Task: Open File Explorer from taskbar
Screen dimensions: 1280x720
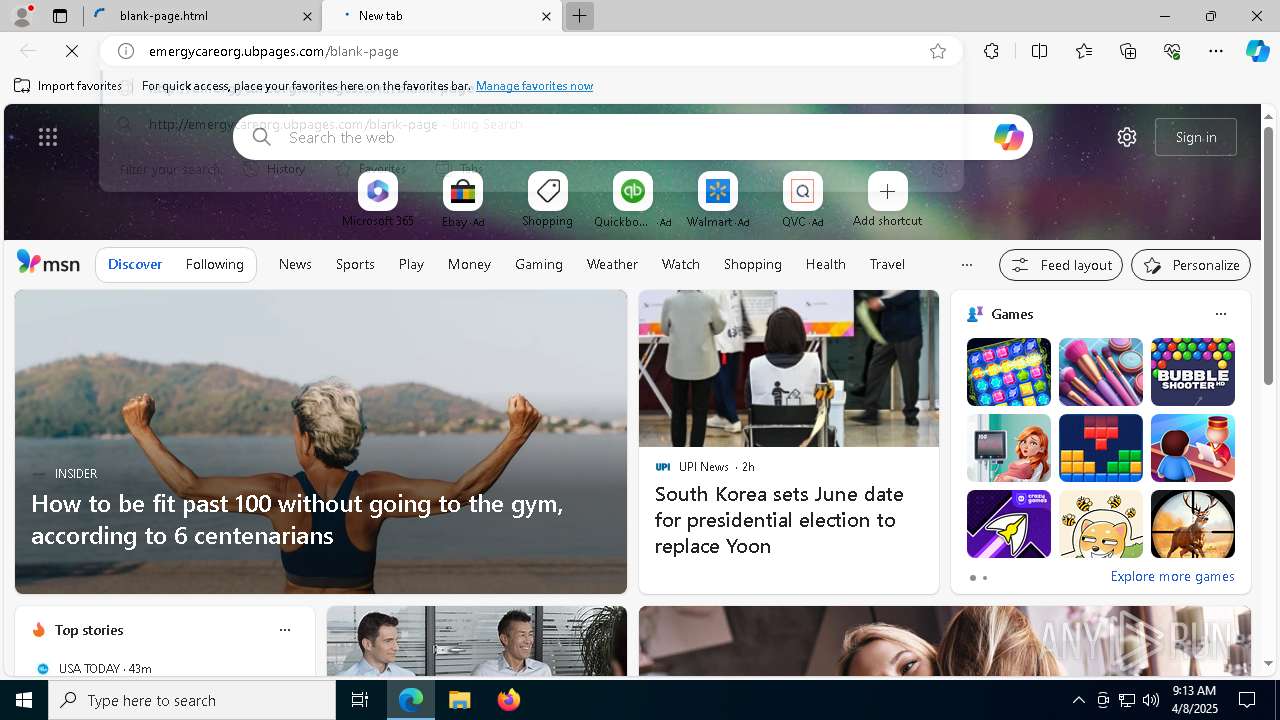Action: point(459,700)
